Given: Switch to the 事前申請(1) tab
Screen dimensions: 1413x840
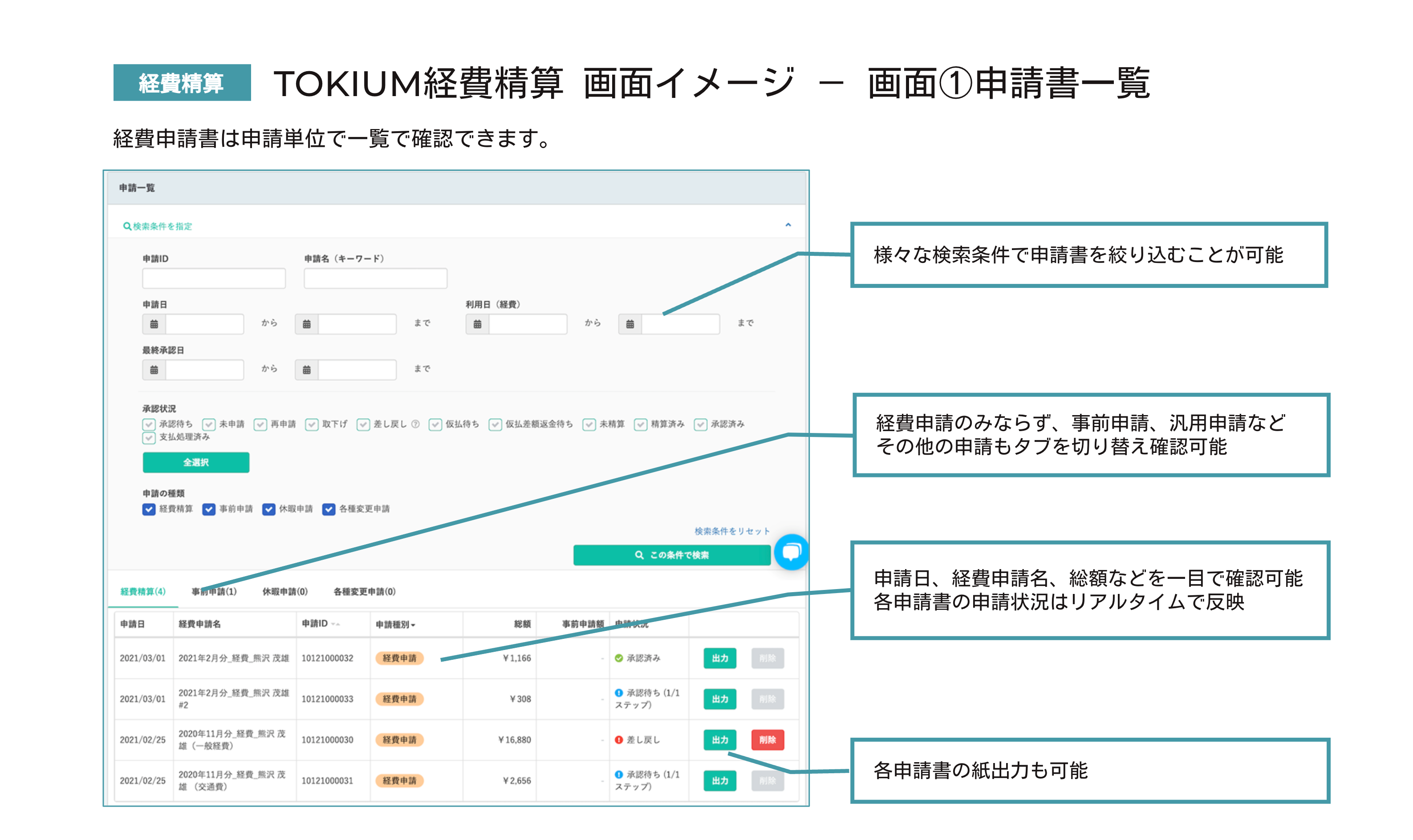Looking at the screenshot, I should 214,591.
